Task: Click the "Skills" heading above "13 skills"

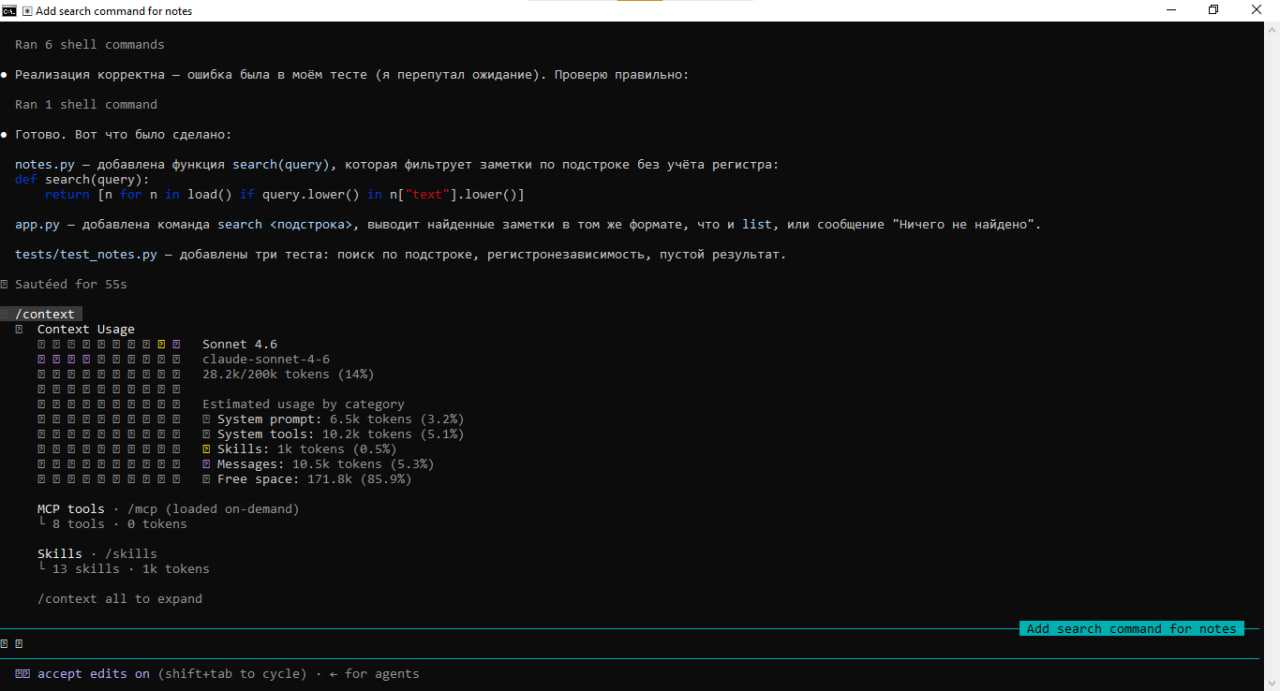Action: tap(60, 553)
